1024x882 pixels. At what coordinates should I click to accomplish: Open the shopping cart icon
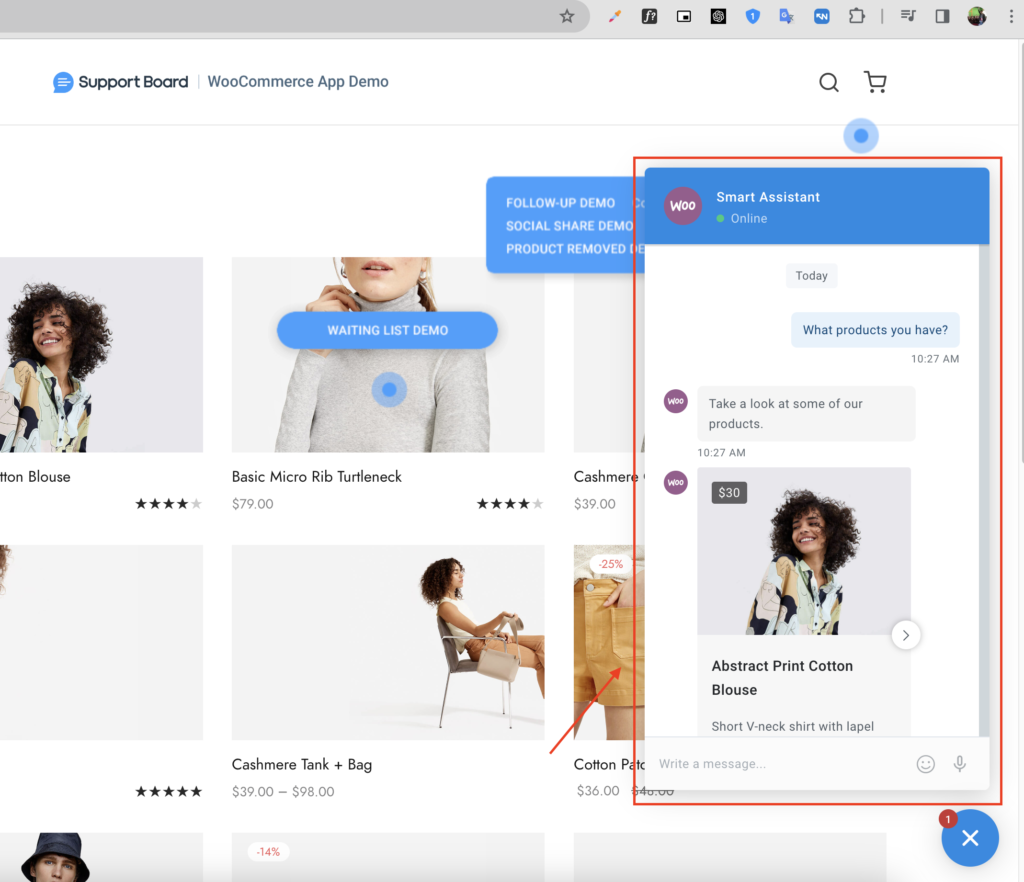pos(874,82)
